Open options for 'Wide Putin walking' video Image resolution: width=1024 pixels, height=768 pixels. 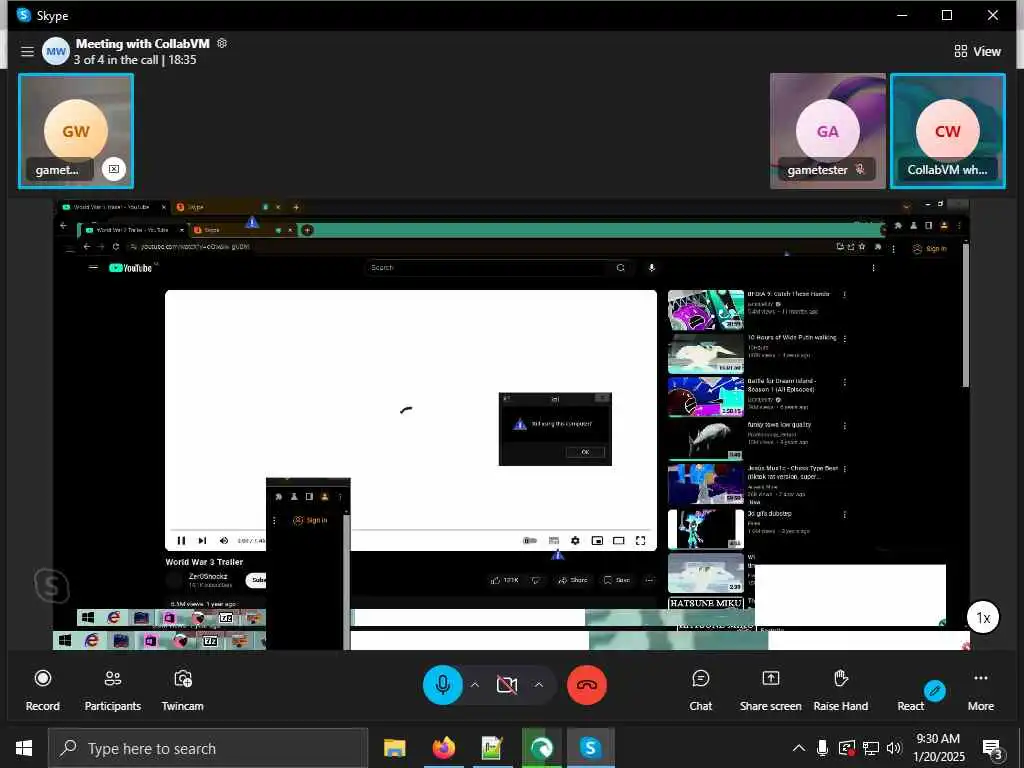pos(844,339)
